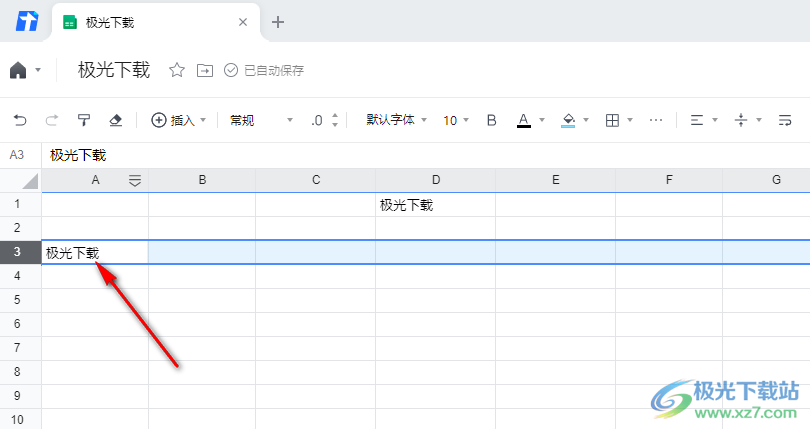Screen dimensions: 810x429
Task: Open the font size 10 dropdown
Action: [x=456, y=120]
